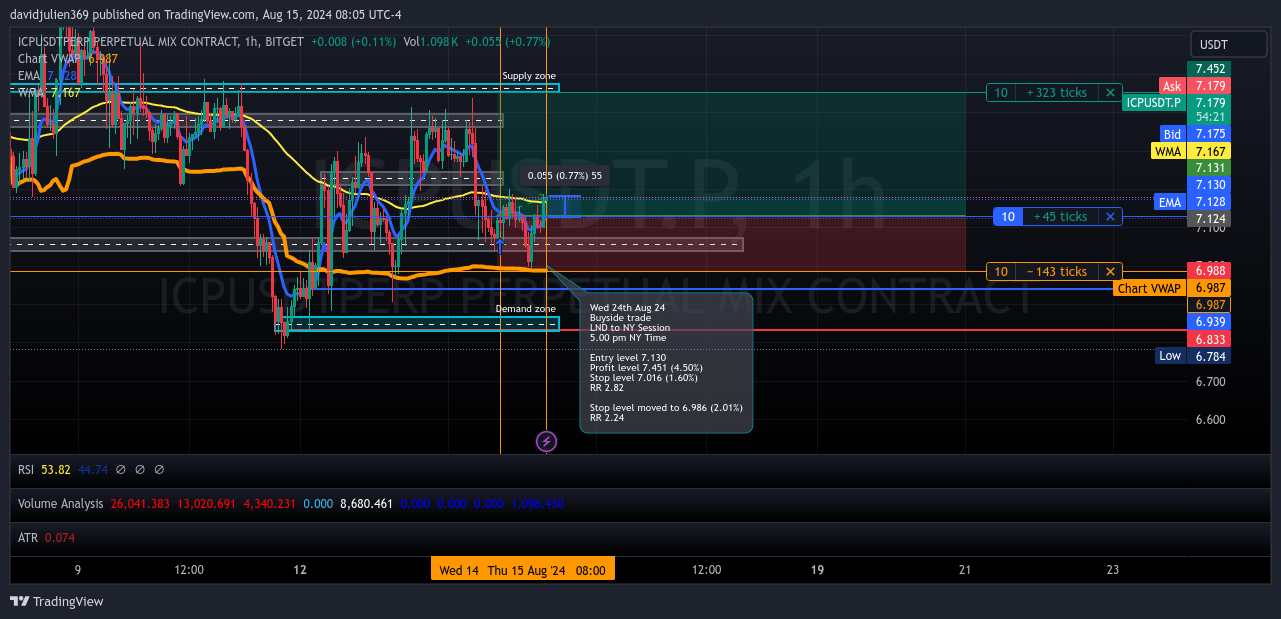Click the ICPUSDT.P symbol price label
The width and height of the screenshot is (1281, 619).
[x=1153, y=103]
